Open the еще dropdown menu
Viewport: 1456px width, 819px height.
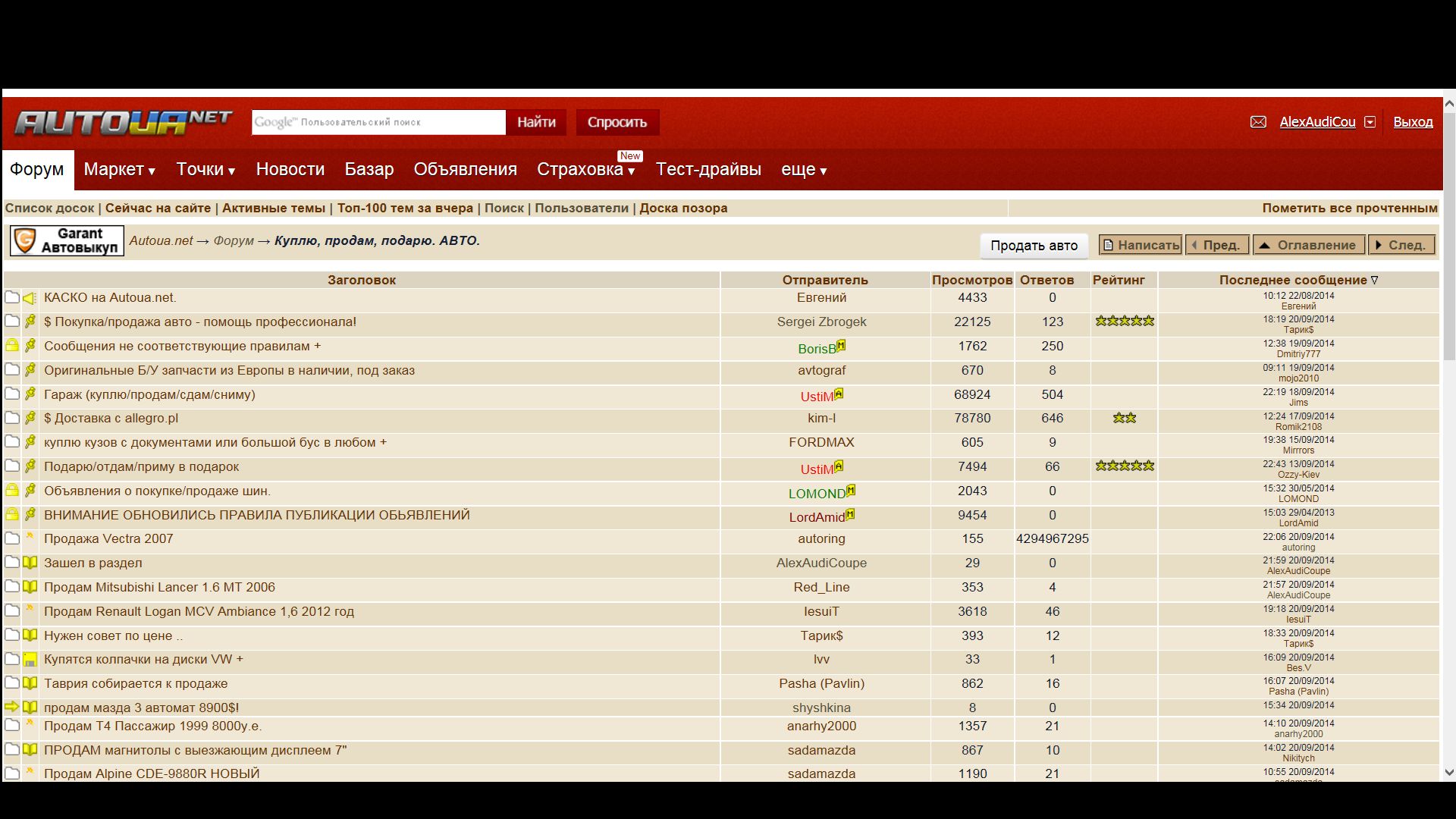803,170
